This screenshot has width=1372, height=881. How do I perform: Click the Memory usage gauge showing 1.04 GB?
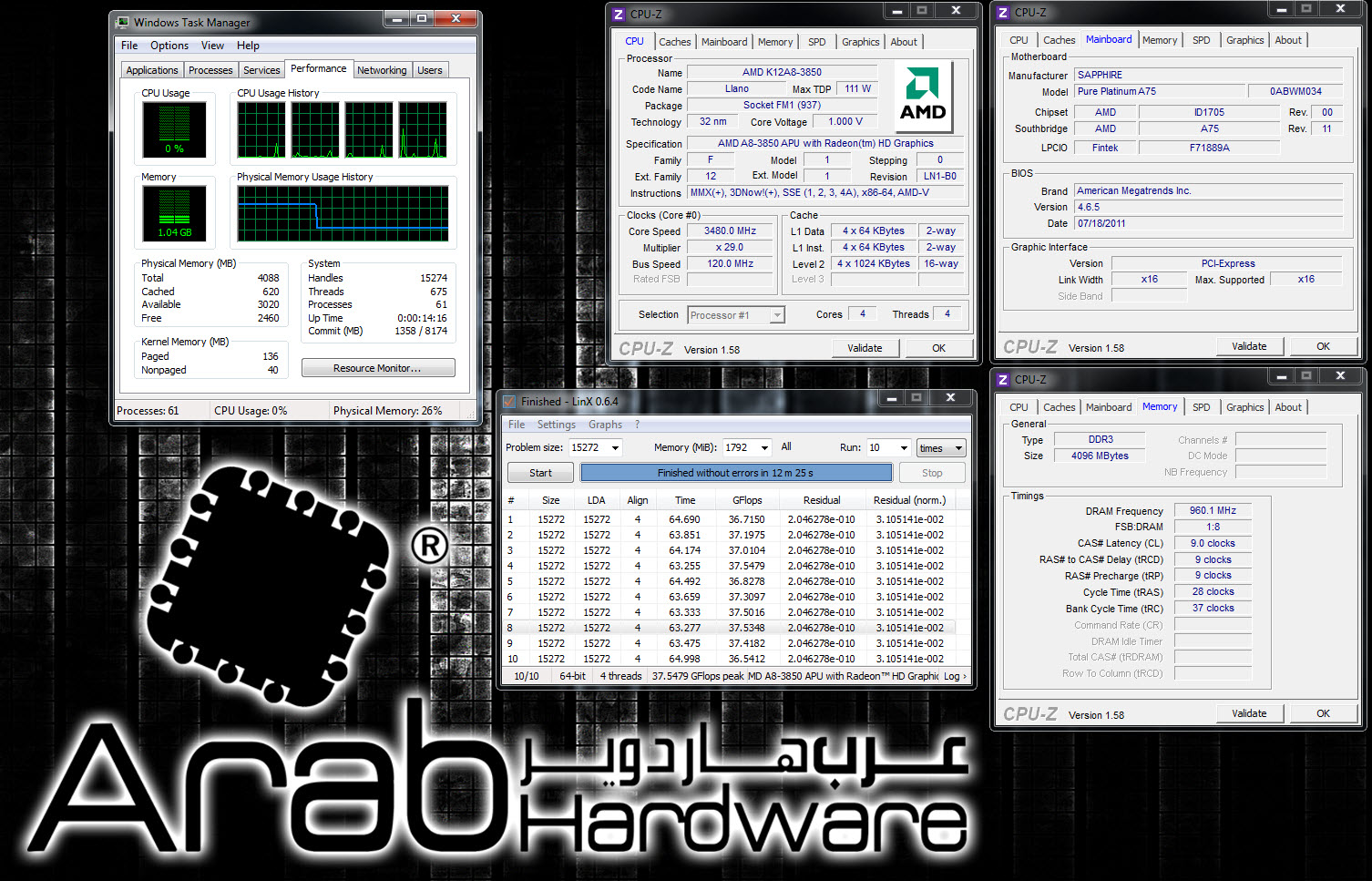(x=174, y=213)
